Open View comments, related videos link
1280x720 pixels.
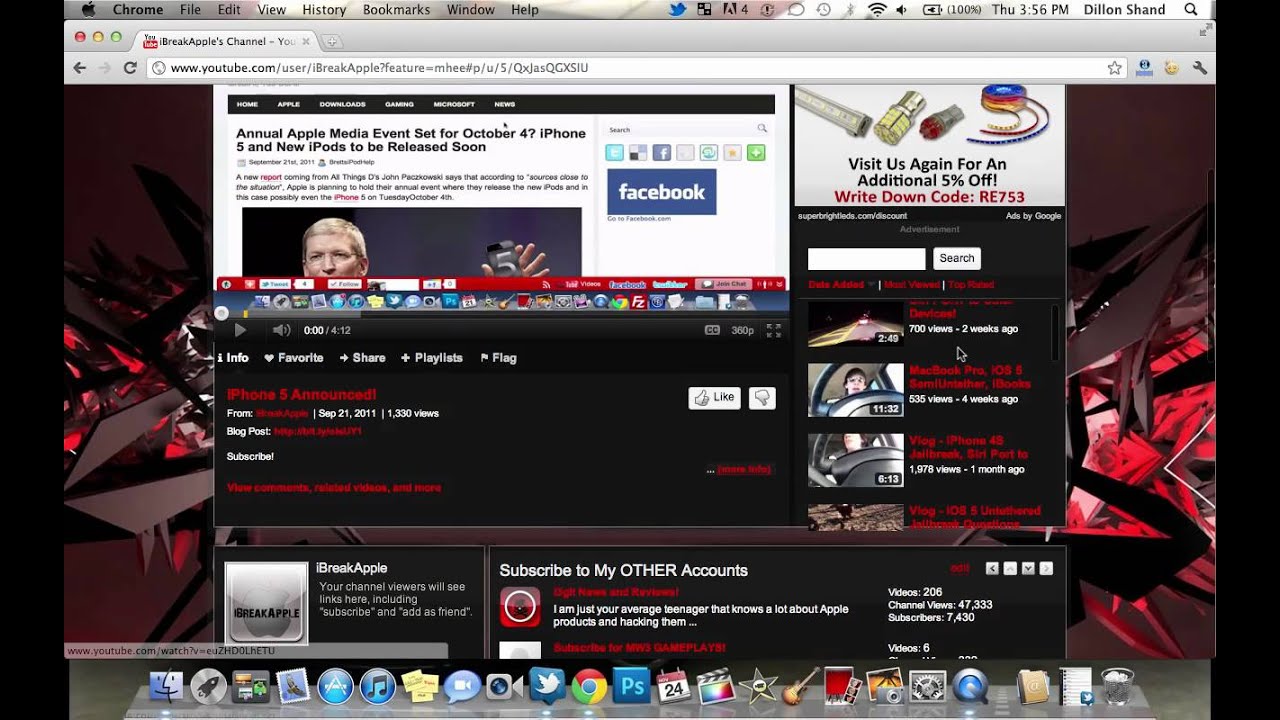[334, 488]
